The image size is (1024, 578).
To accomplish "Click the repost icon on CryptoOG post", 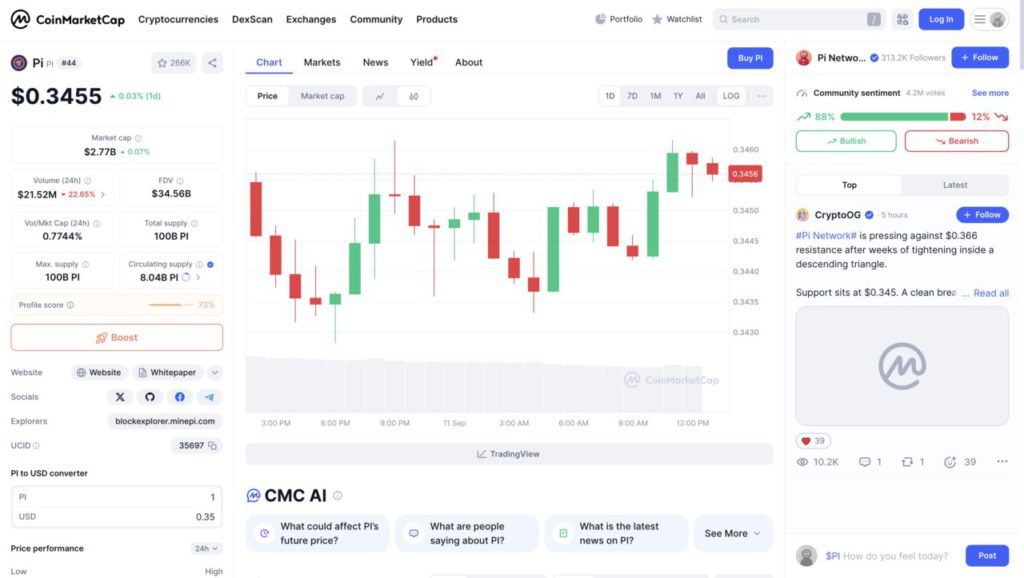I will click(908, 462).
